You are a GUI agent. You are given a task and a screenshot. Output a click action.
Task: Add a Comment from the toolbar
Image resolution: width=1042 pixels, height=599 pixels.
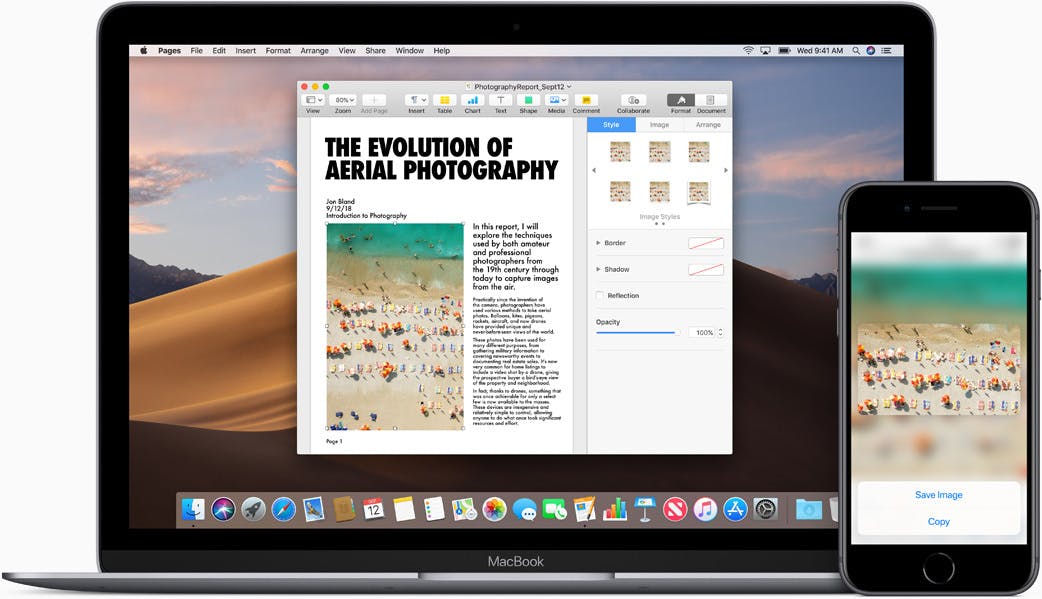[x=586, y=100]
